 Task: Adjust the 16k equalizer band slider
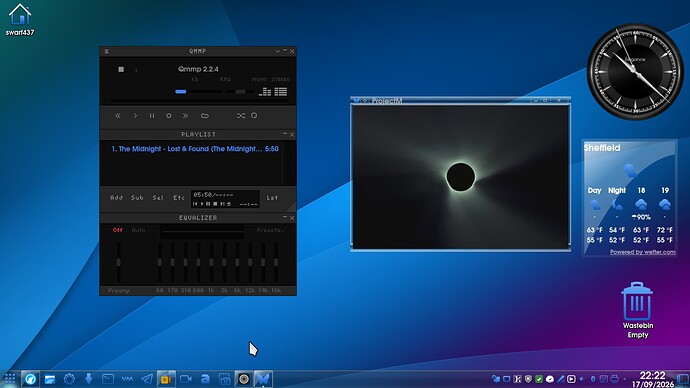pyautogui.click(x=276, y=262)
